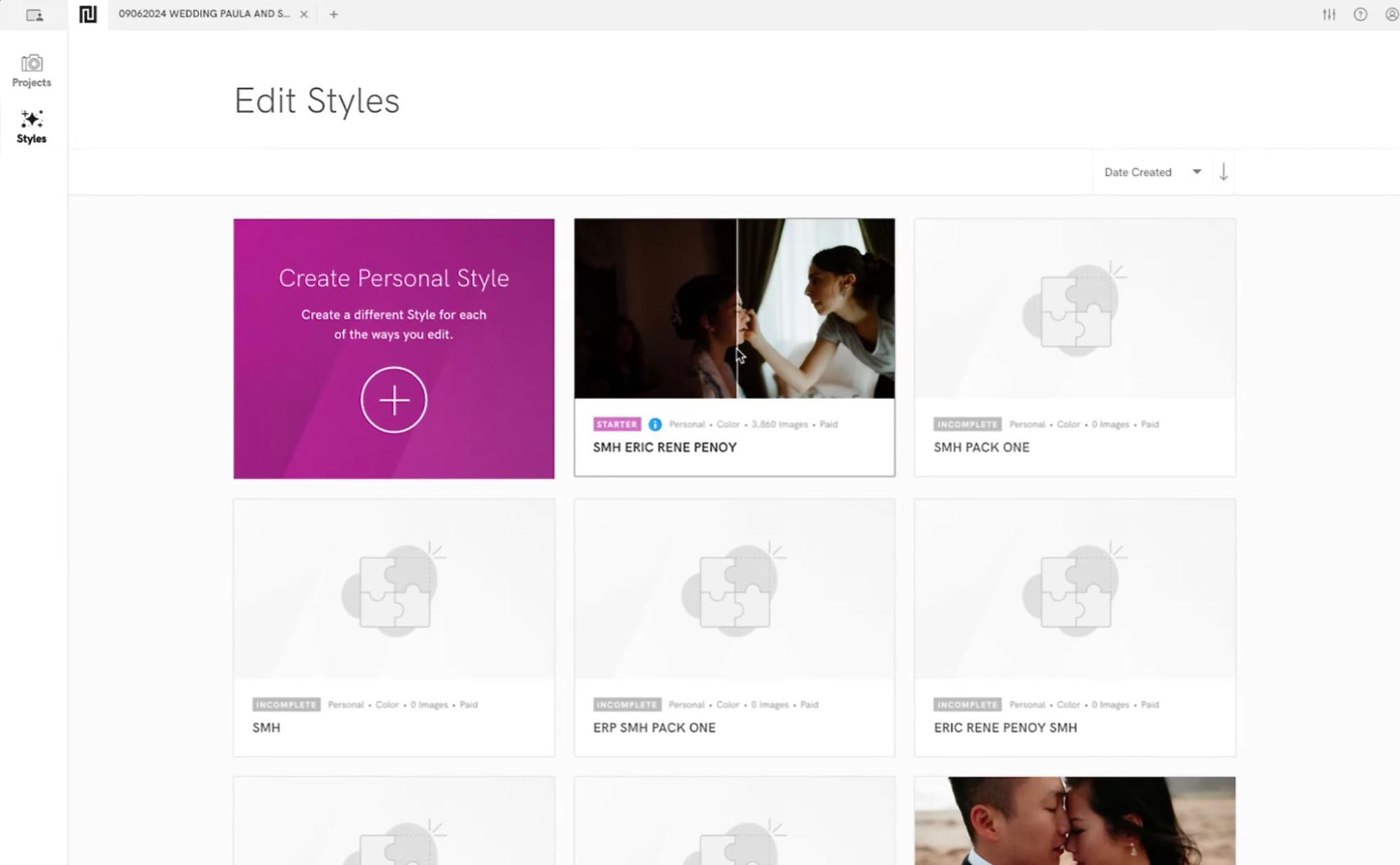The image size is (1400, 865).
Task: Click the couple photo style thumbnail at bottom
Action: tap(1075, 820)
